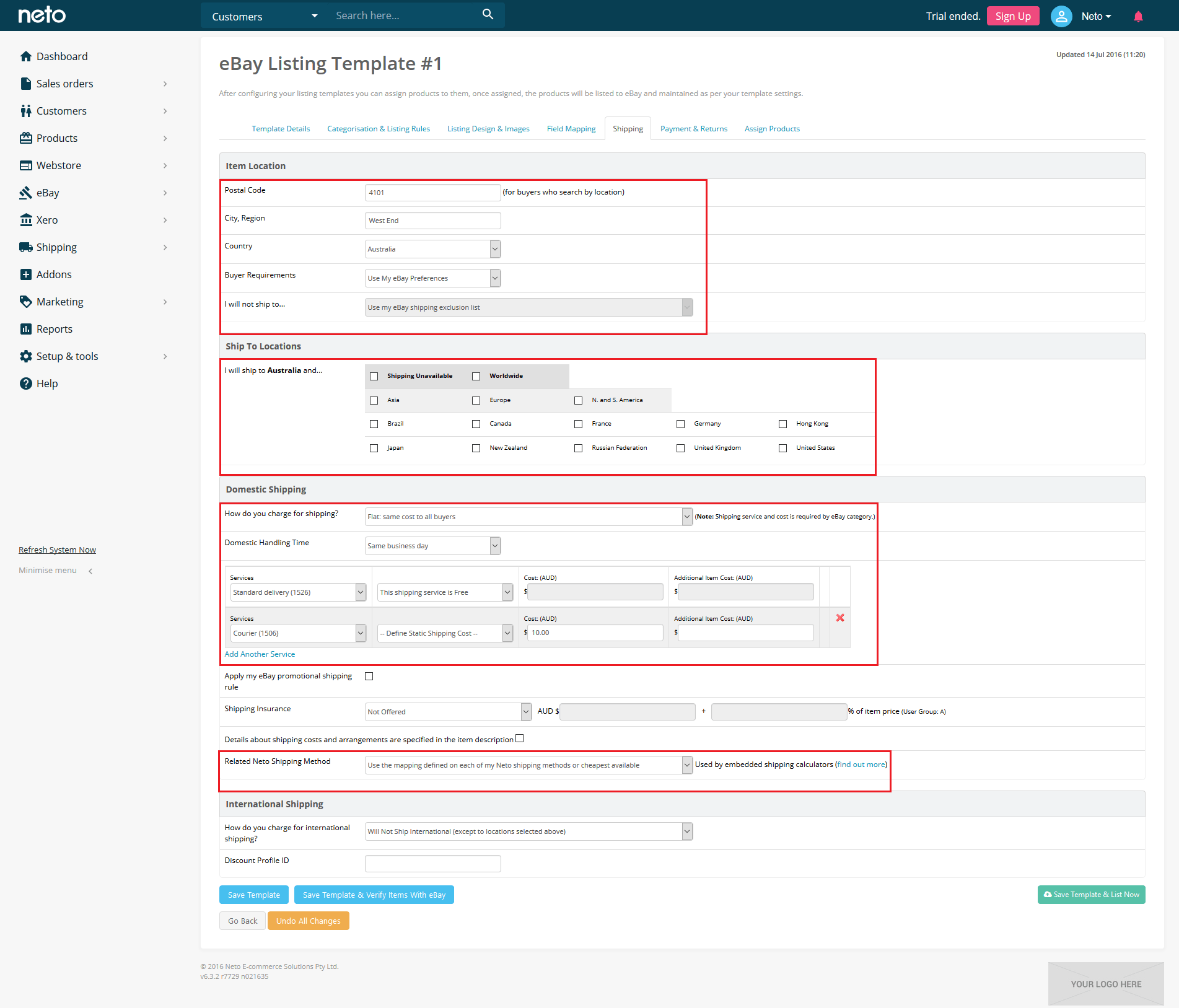Open the Country dropdown
1179x1008 pixels.
(432, 249)
